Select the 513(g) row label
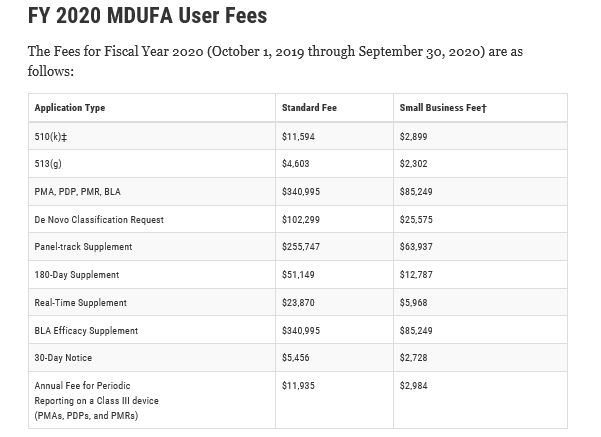This screenshot has width=601, height=437. pyautogui.click(x=48, y=164)
